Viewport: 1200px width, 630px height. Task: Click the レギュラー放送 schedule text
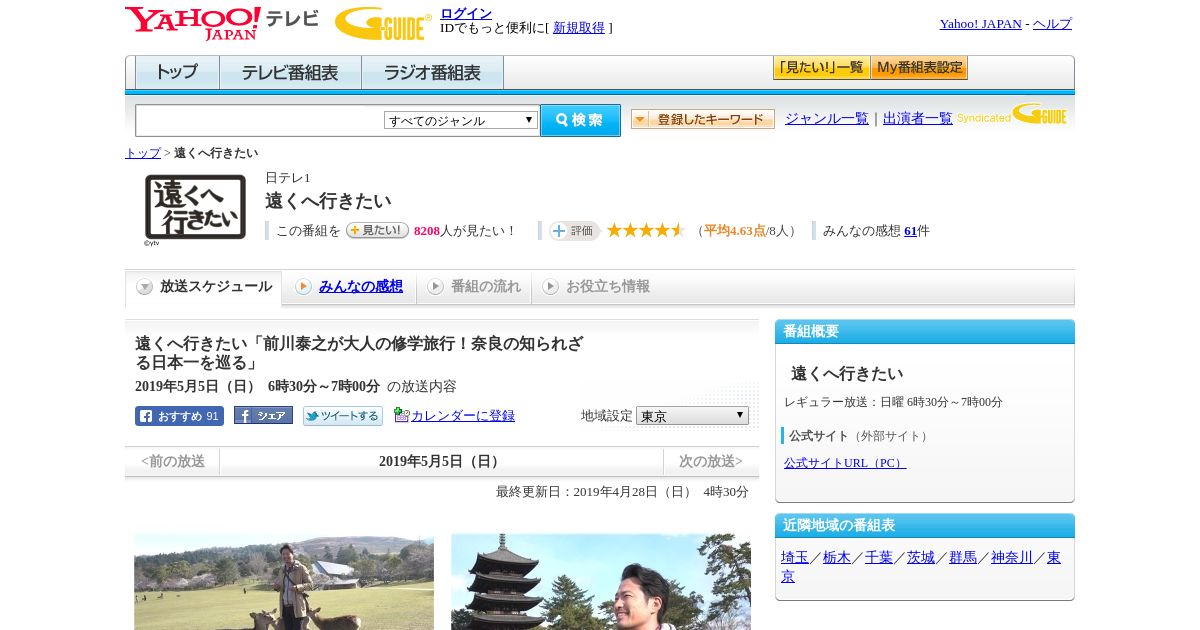(x=893, y=402)
